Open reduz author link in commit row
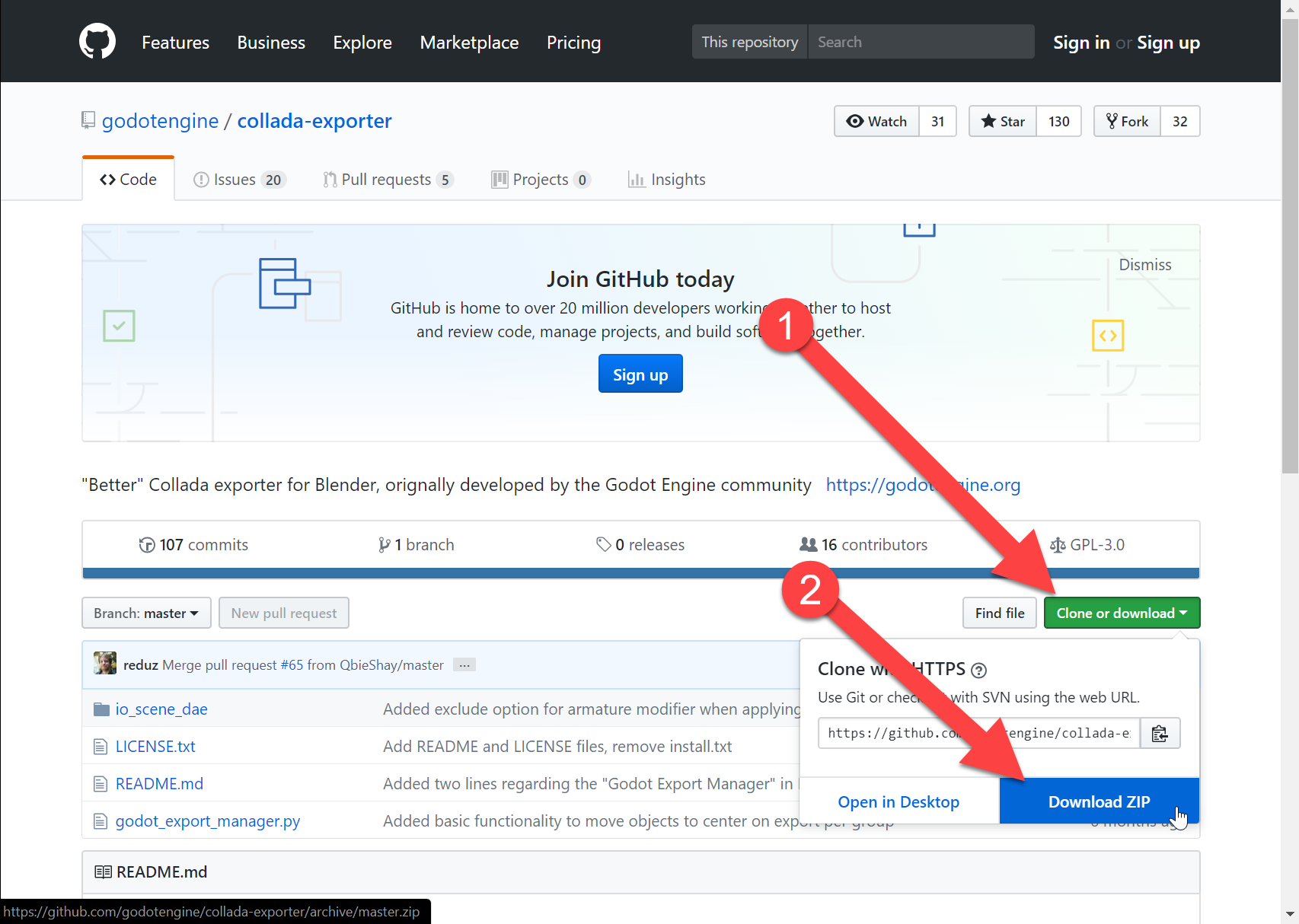The height and width of the screenshot is (924, 1299). pyautogui.click(x=141, y=665)
